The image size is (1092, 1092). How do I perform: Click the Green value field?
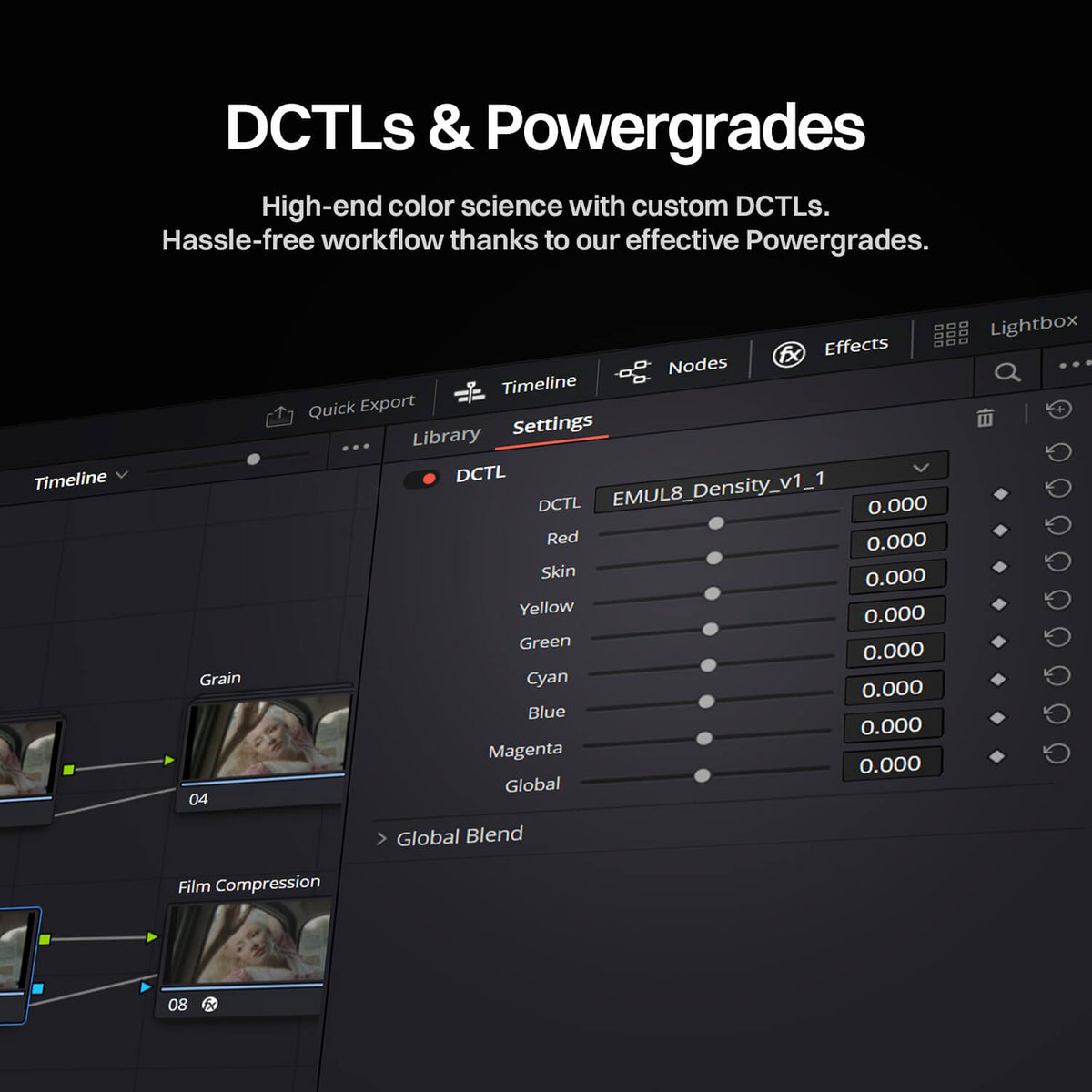(895, 615)
